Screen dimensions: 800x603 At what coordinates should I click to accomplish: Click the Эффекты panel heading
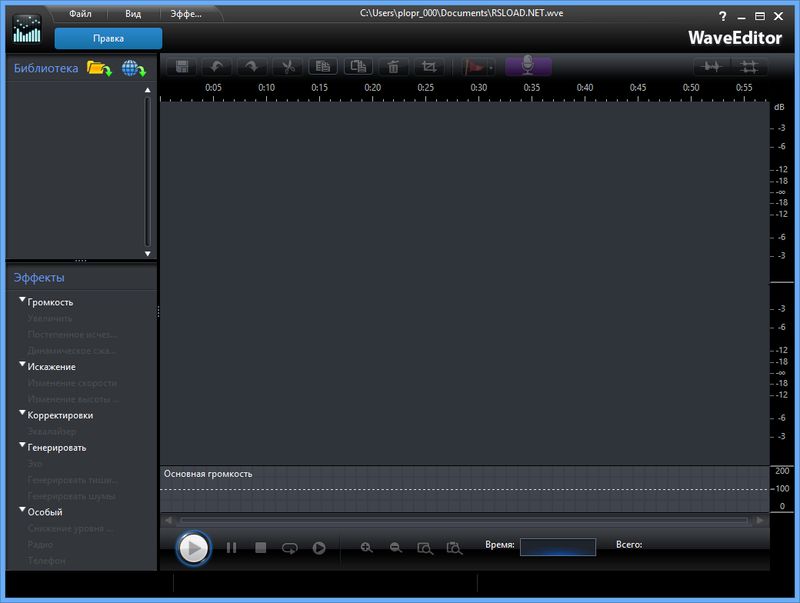pyautogui.click(x=39, y=278)
